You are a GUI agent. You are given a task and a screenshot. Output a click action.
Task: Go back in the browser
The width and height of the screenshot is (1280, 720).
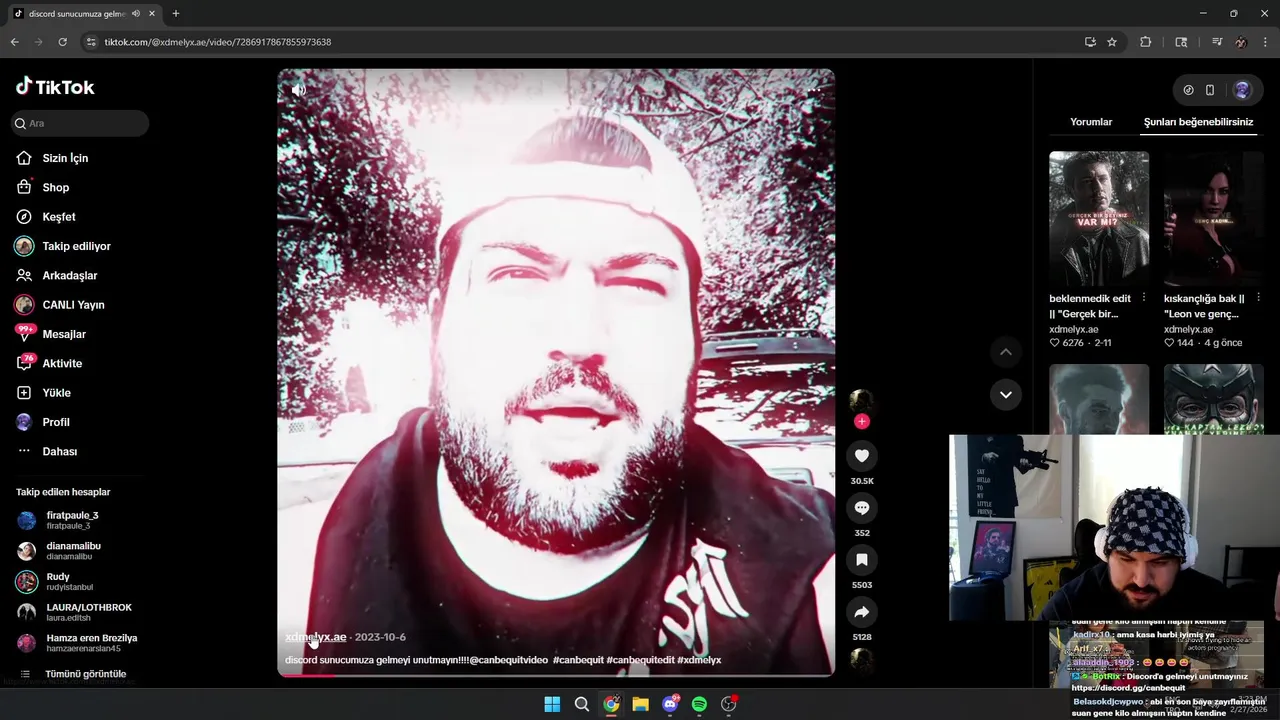click(x=14, y=42)
